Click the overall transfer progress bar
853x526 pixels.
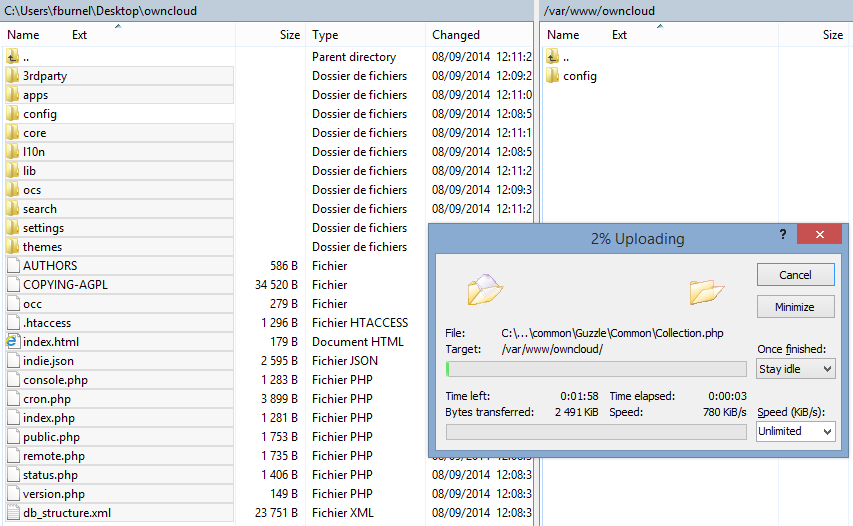tap(596, 432)
